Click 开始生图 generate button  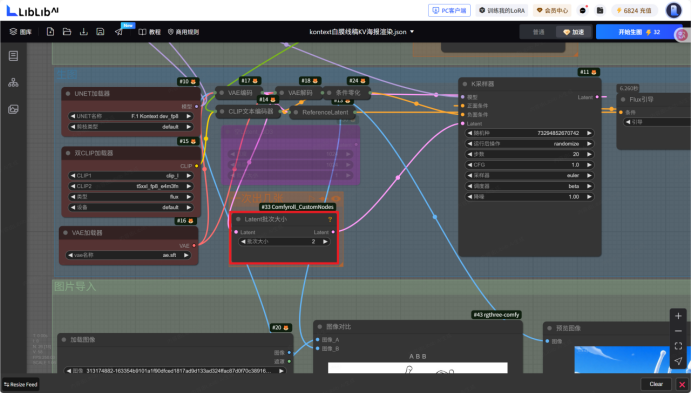click(x=639, y=32)
